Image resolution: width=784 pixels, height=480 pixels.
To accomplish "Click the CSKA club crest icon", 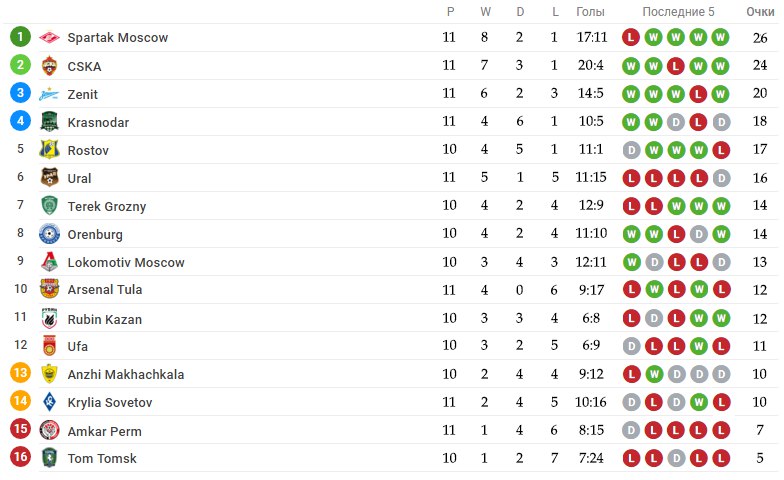I will [x=50, y=66].
